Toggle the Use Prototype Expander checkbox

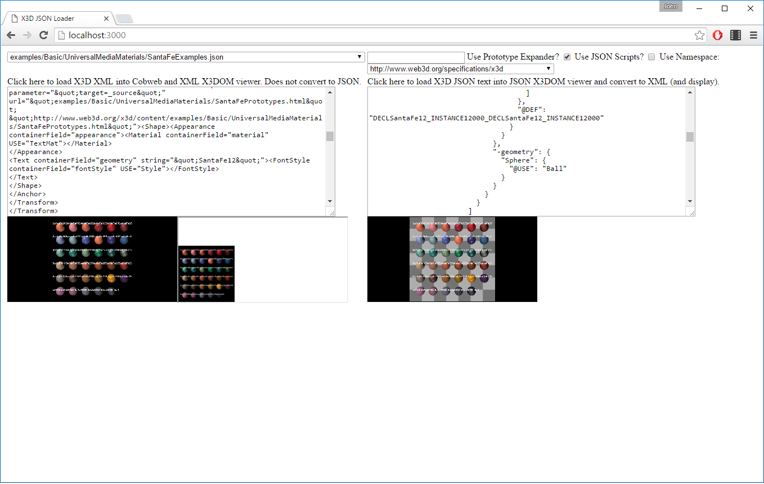click(567, 57)
